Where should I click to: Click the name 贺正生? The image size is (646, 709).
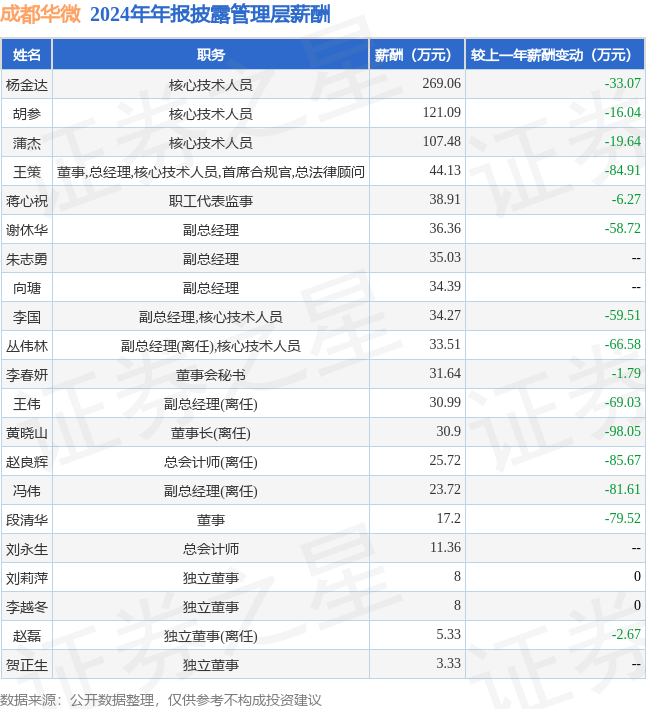(27, 665)
